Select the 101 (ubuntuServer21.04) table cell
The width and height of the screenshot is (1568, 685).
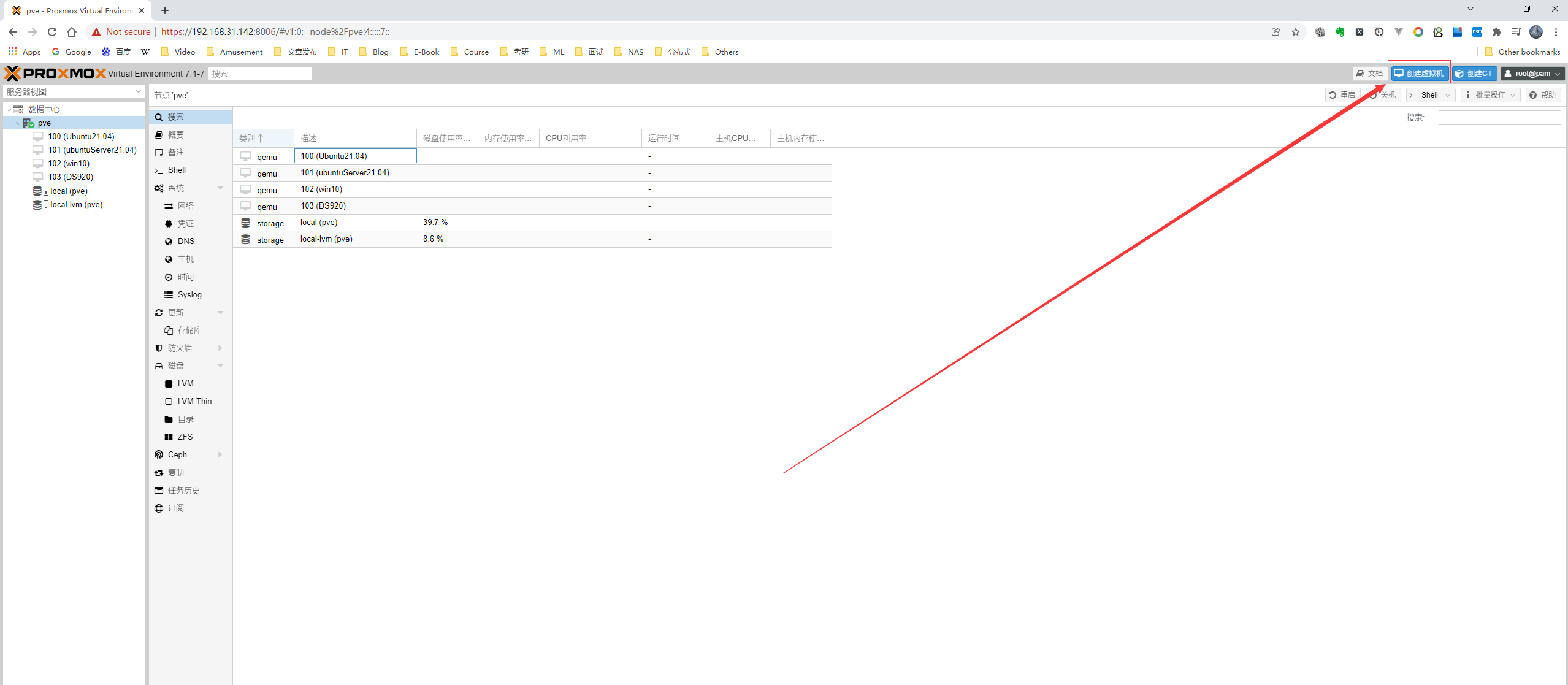click(x=356, y=173)
